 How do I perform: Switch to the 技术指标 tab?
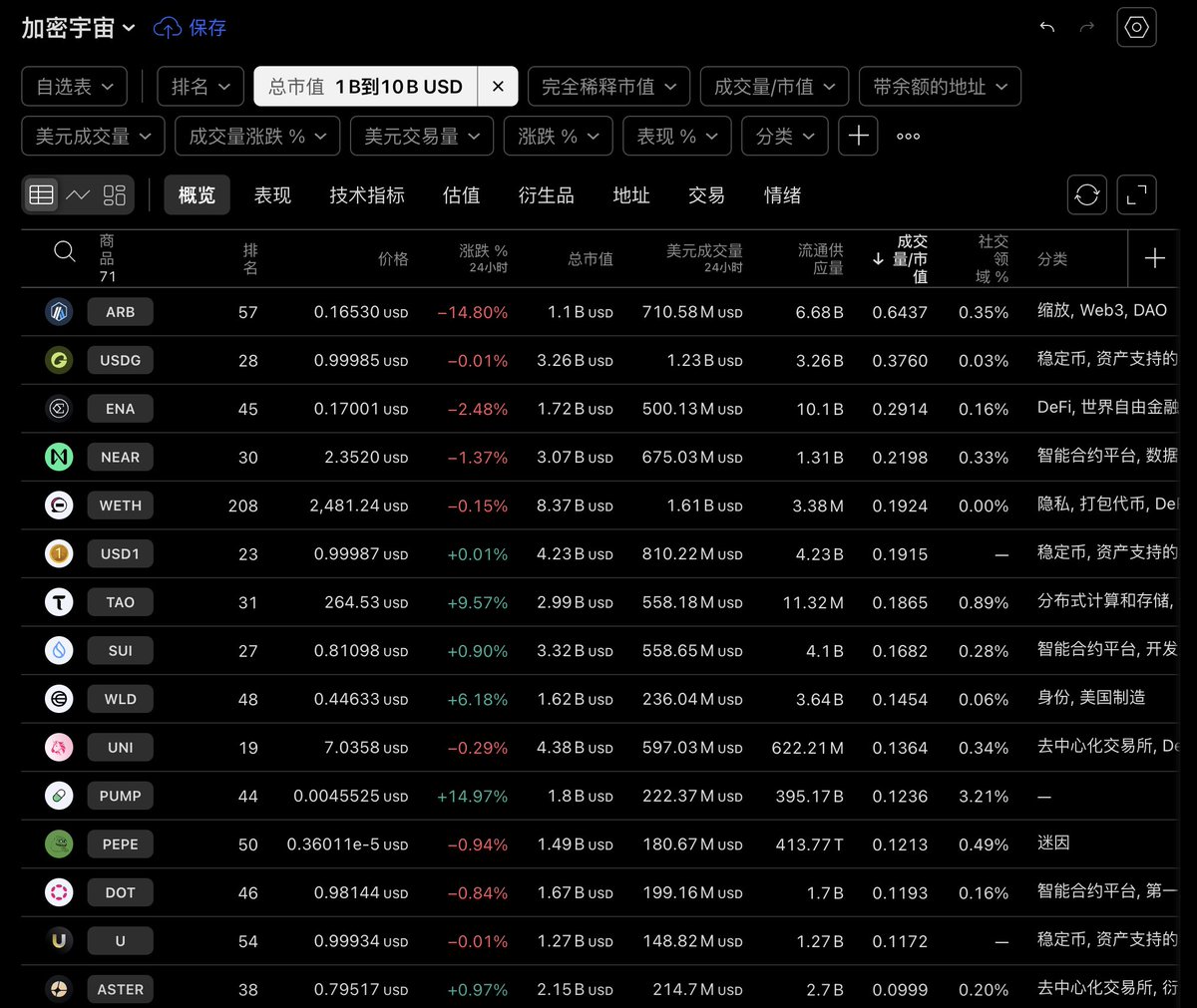coord(367,195)
